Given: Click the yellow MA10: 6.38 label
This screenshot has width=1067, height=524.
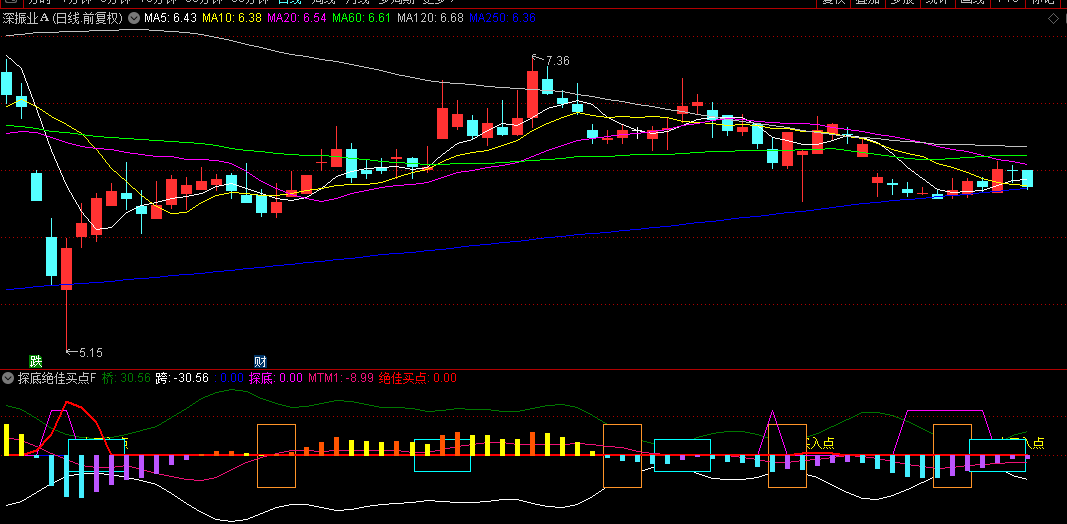Looking at the screenshot, I should tap(231, 18).
